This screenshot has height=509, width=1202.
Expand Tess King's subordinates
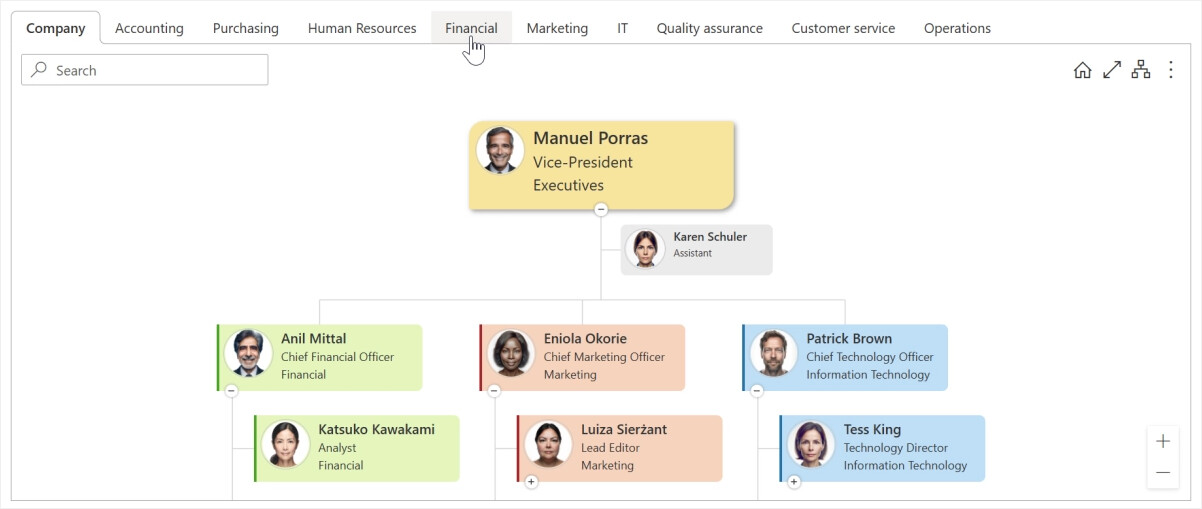[794, 482]
